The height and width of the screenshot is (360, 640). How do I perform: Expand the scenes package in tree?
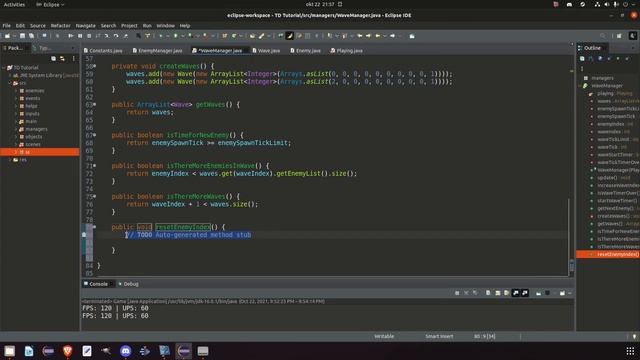16,144
